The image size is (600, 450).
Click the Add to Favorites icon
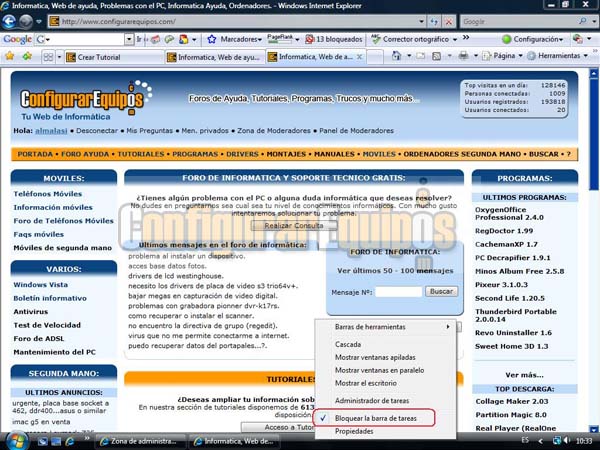coord(27,57)
